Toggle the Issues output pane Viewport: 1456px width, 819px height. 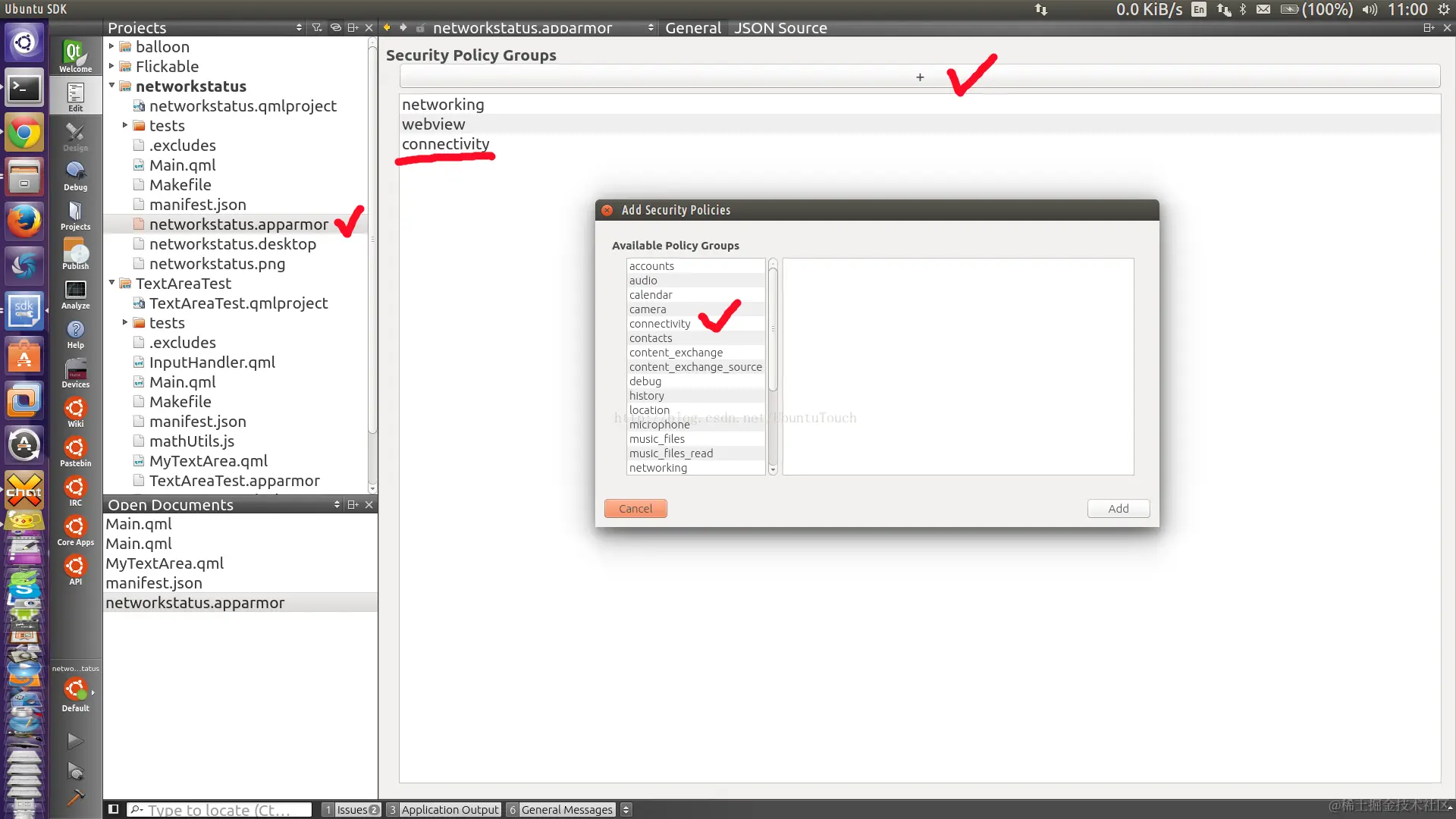pyautogui.click(x=351, y=809)
